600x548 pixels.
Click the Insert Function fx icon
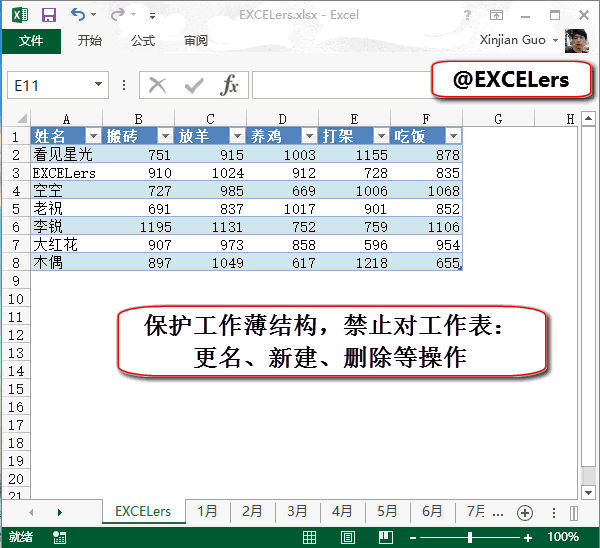pos(229,85)
